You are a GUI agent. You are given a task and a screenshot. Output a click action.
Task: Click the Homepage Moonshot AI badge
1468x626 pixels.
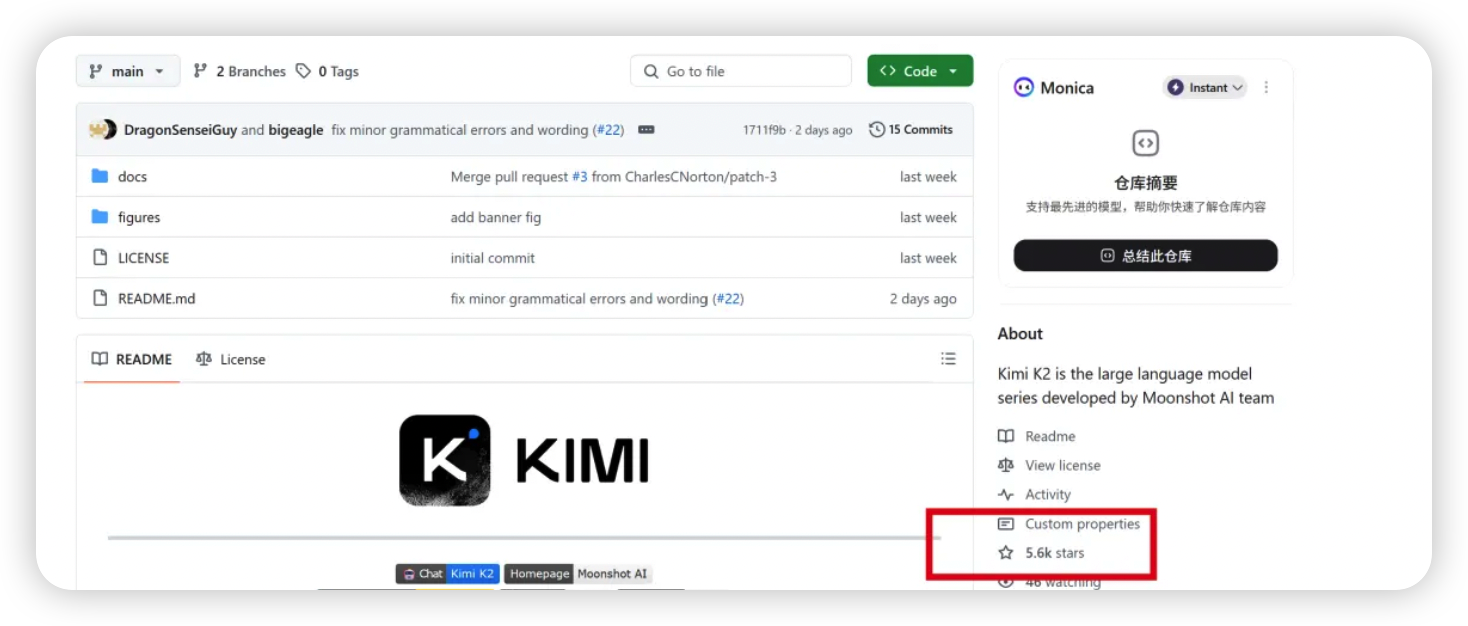tap(578, 574)
